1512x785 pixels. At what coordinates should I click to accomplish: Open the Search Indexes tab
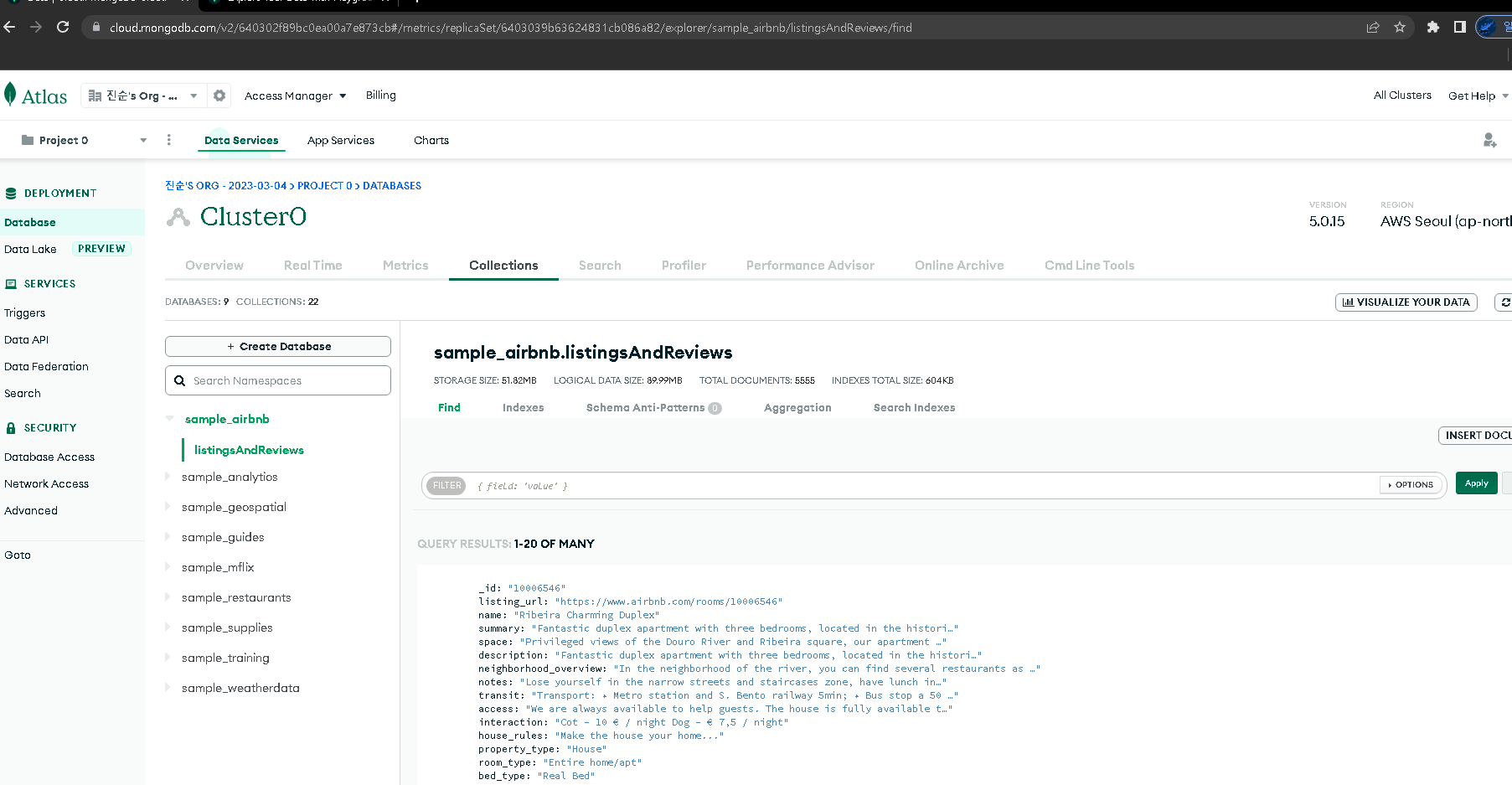pos(914,408)
